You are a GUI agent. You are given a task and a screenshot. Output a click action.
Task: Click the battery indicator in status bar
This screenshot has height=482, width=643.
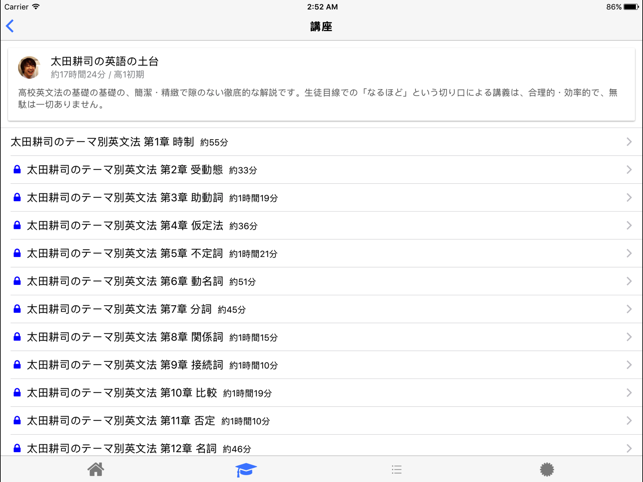[x=631, y=7]
